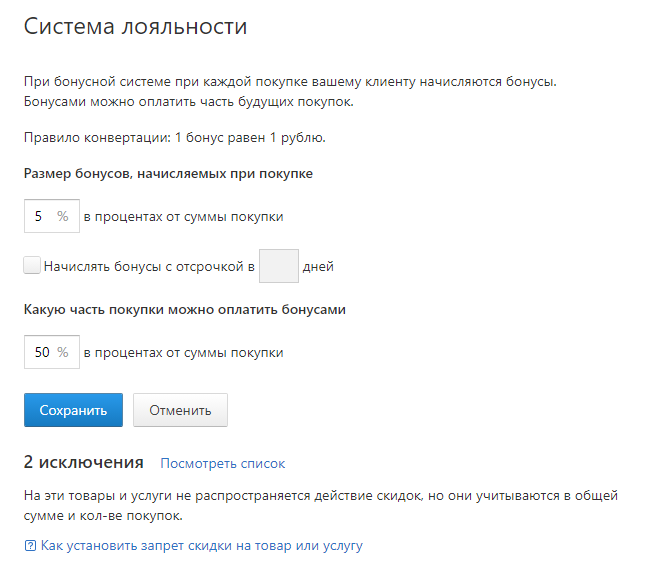Click the help question-mark icon
Image resolution: width=648 pixels, height=576 pixels.
[x=30, y=546]
